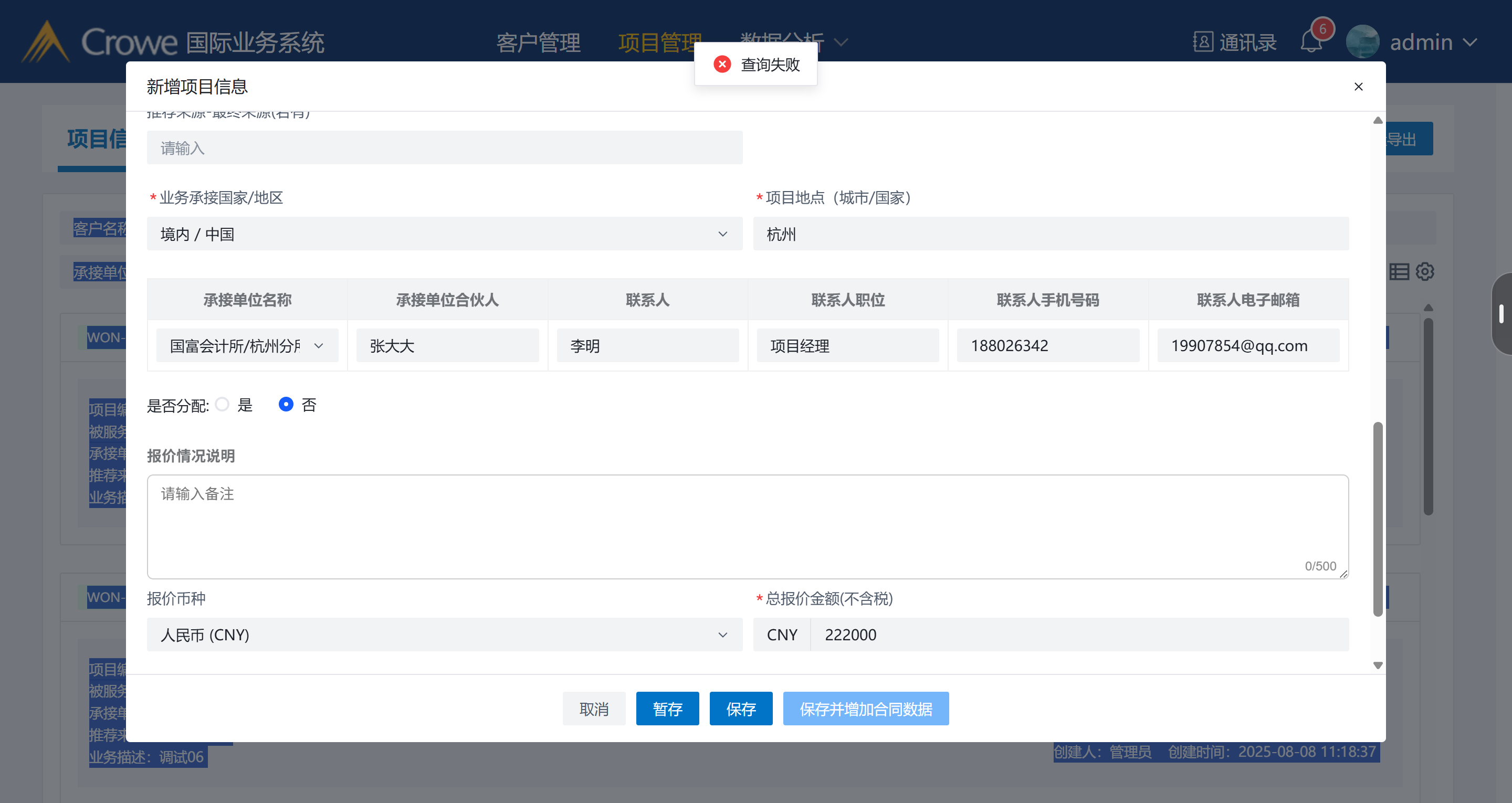
Task: Select 否 for 是否分配
Action: click(x=286, y=405)
